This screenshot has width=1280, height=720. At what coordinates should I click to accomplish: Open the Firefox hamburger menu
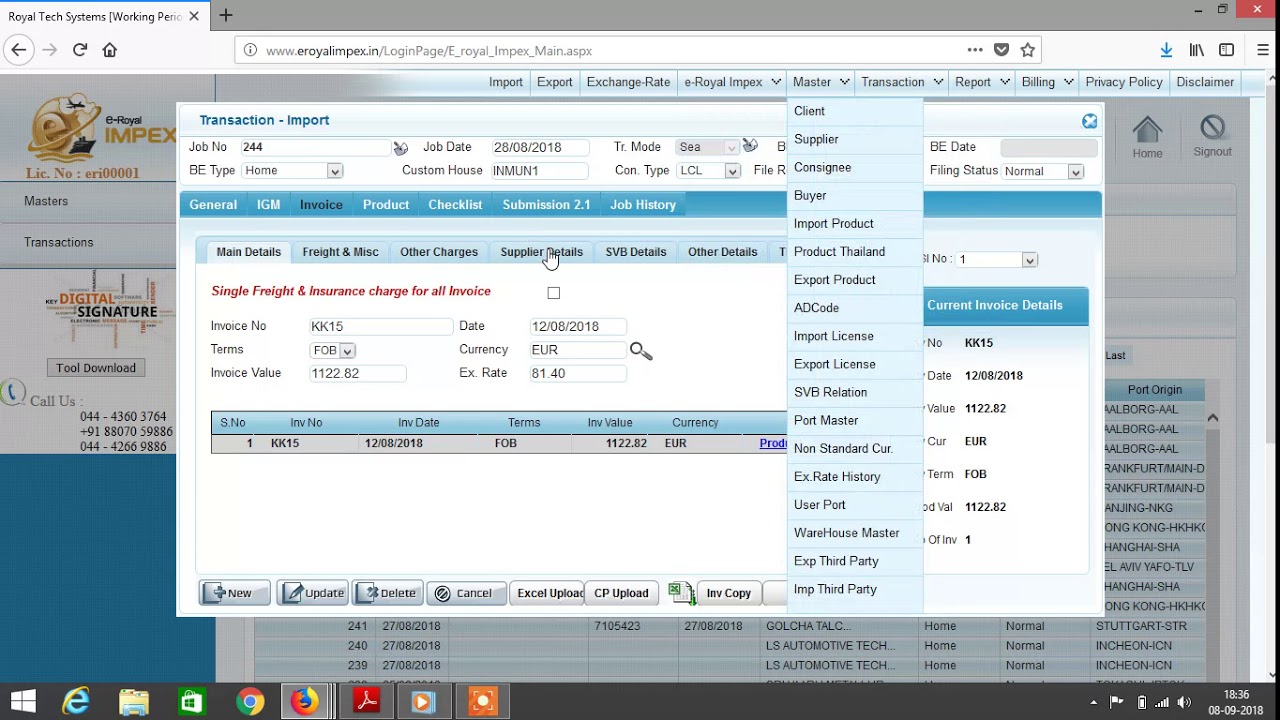tap(1264, 50)
